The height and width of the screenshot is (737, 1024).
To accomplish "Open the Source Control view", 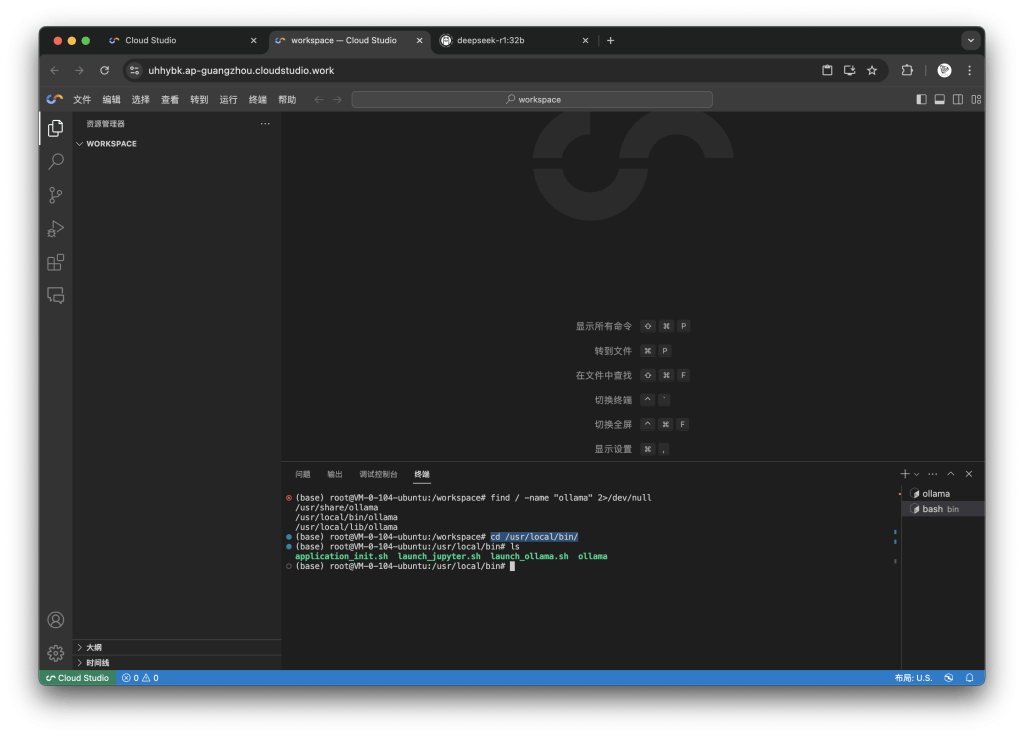I will [56, 195].
